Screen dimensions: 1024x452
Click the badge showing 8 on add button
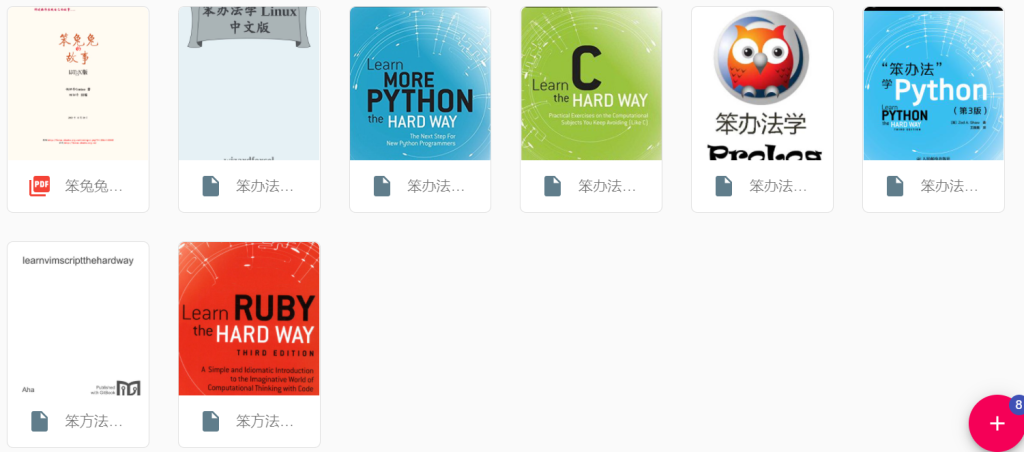1017,405
